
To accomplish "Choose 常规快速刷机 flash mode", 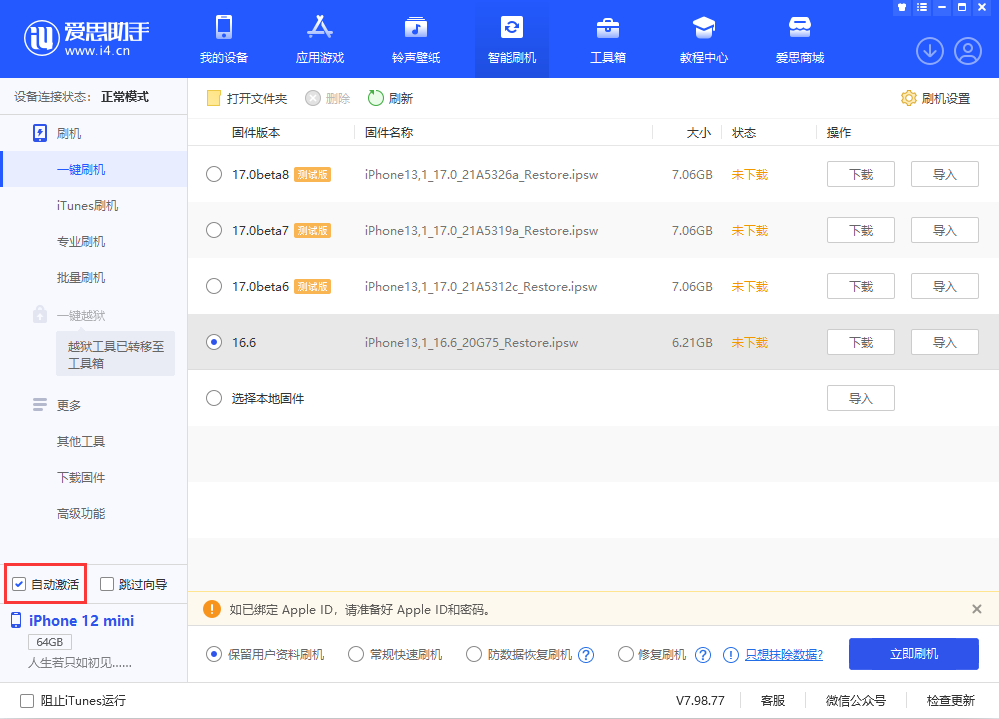I will [356, 654].
